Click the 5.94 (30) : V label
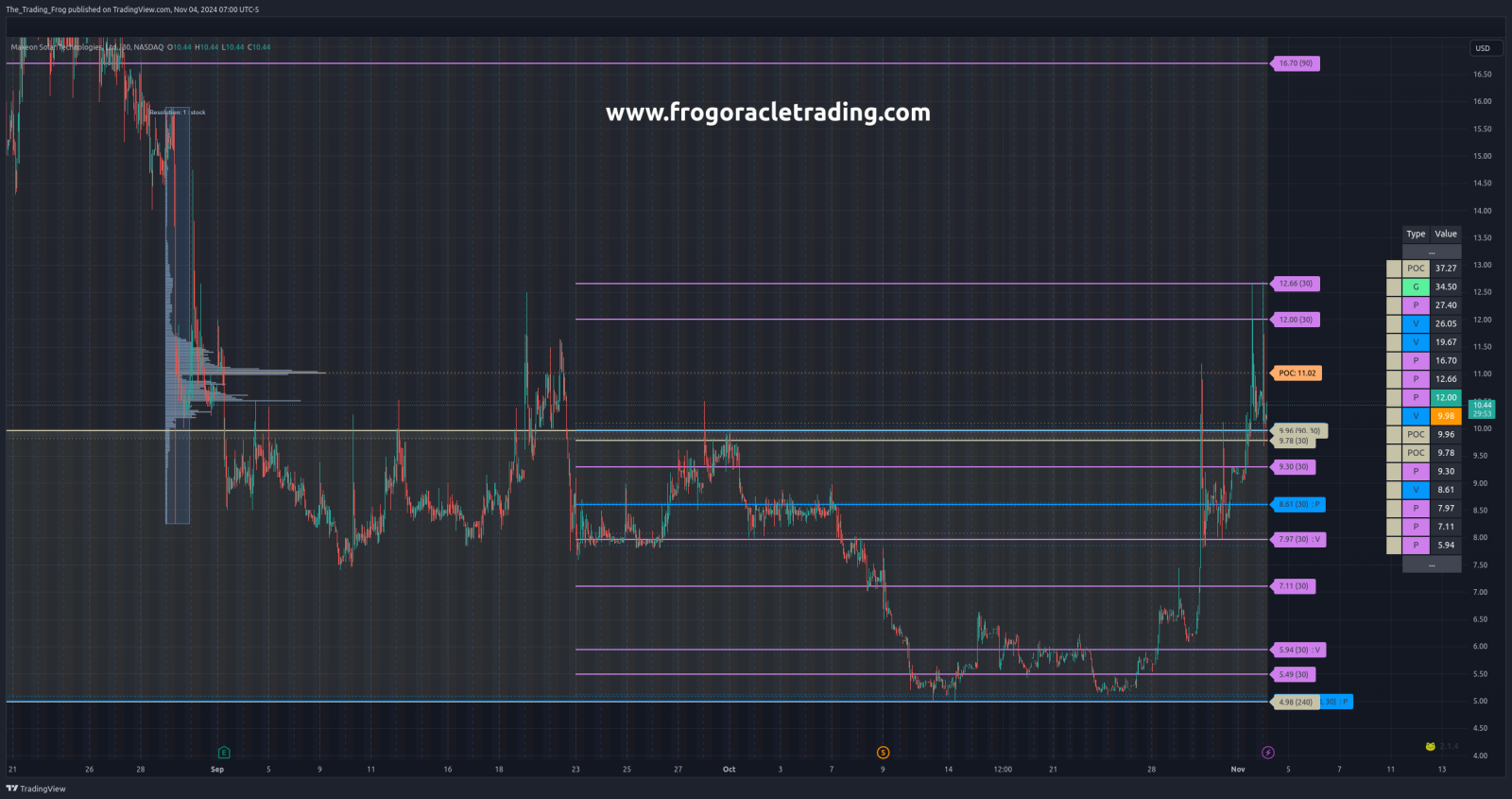 tap(1299, 650)
